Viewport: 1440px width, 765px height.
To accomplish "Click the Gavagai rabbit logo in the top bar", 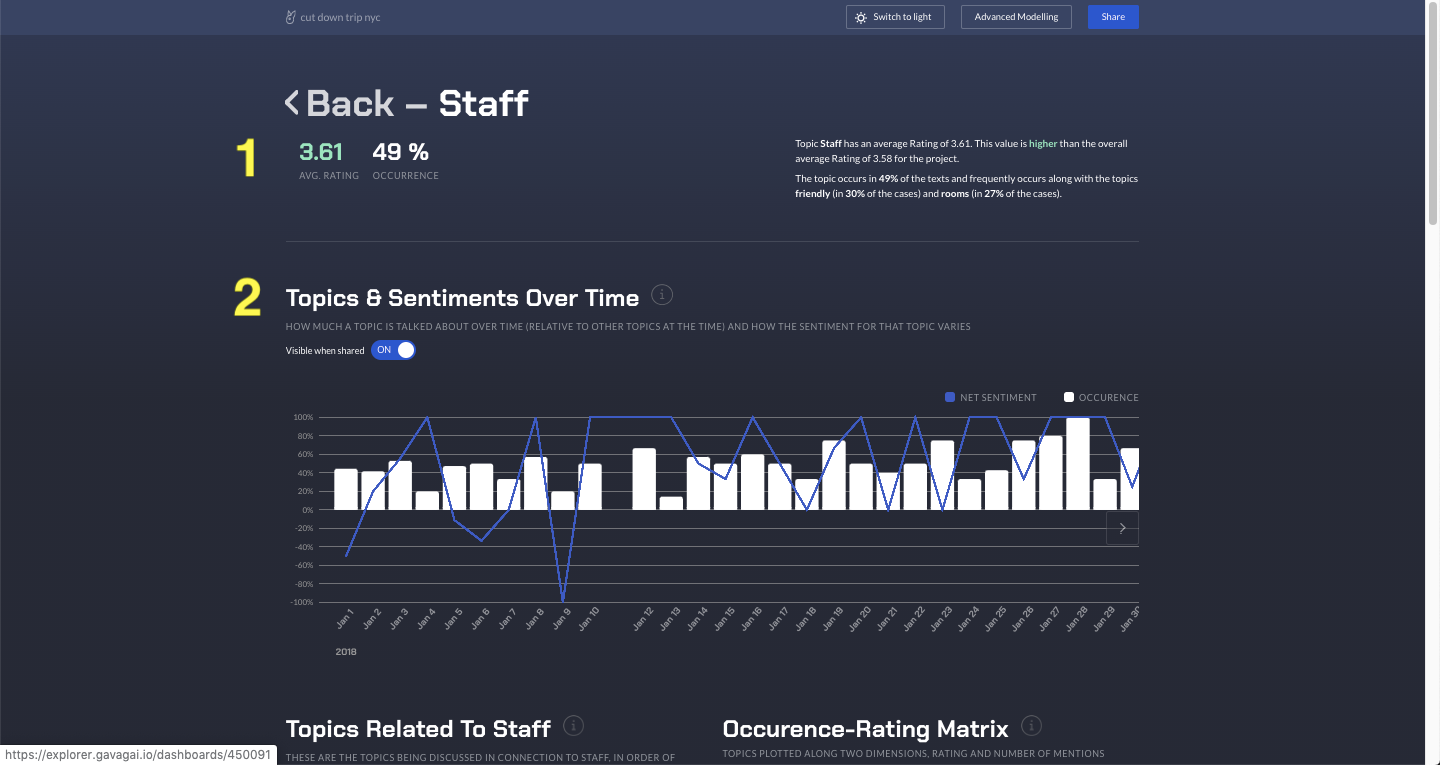I will click(290, 16).
